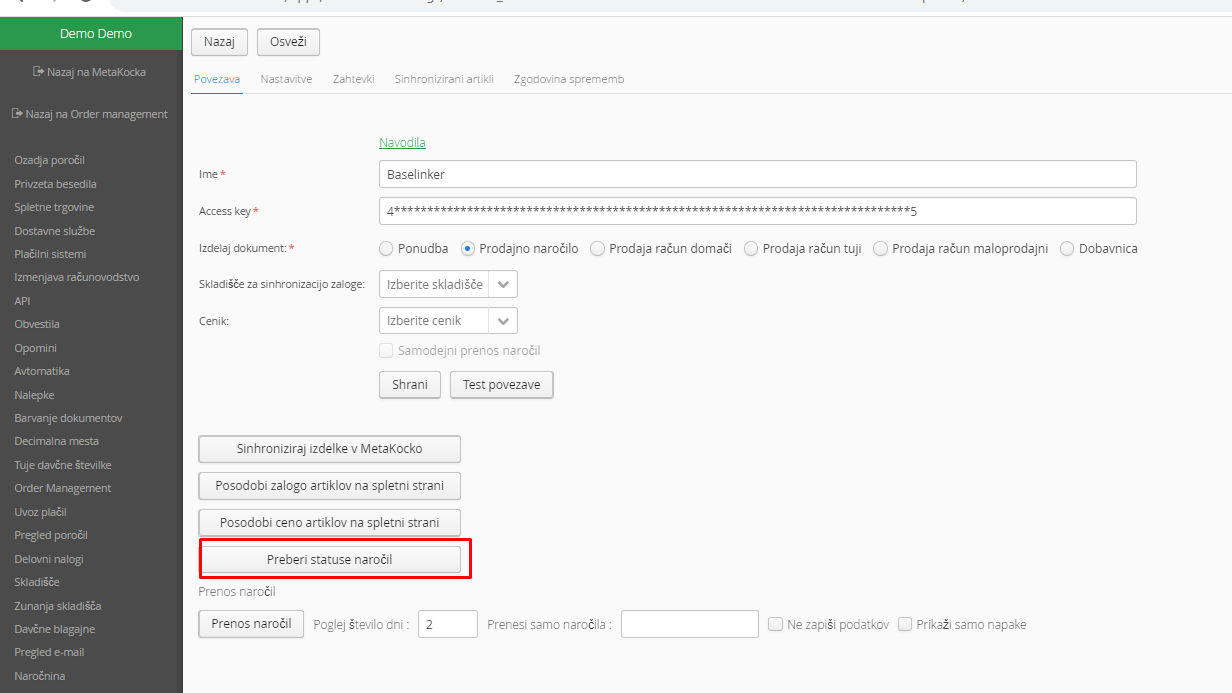Open Barvanje dokumentov in sidebar
The image size is (1232, 693).
(68, 418)
